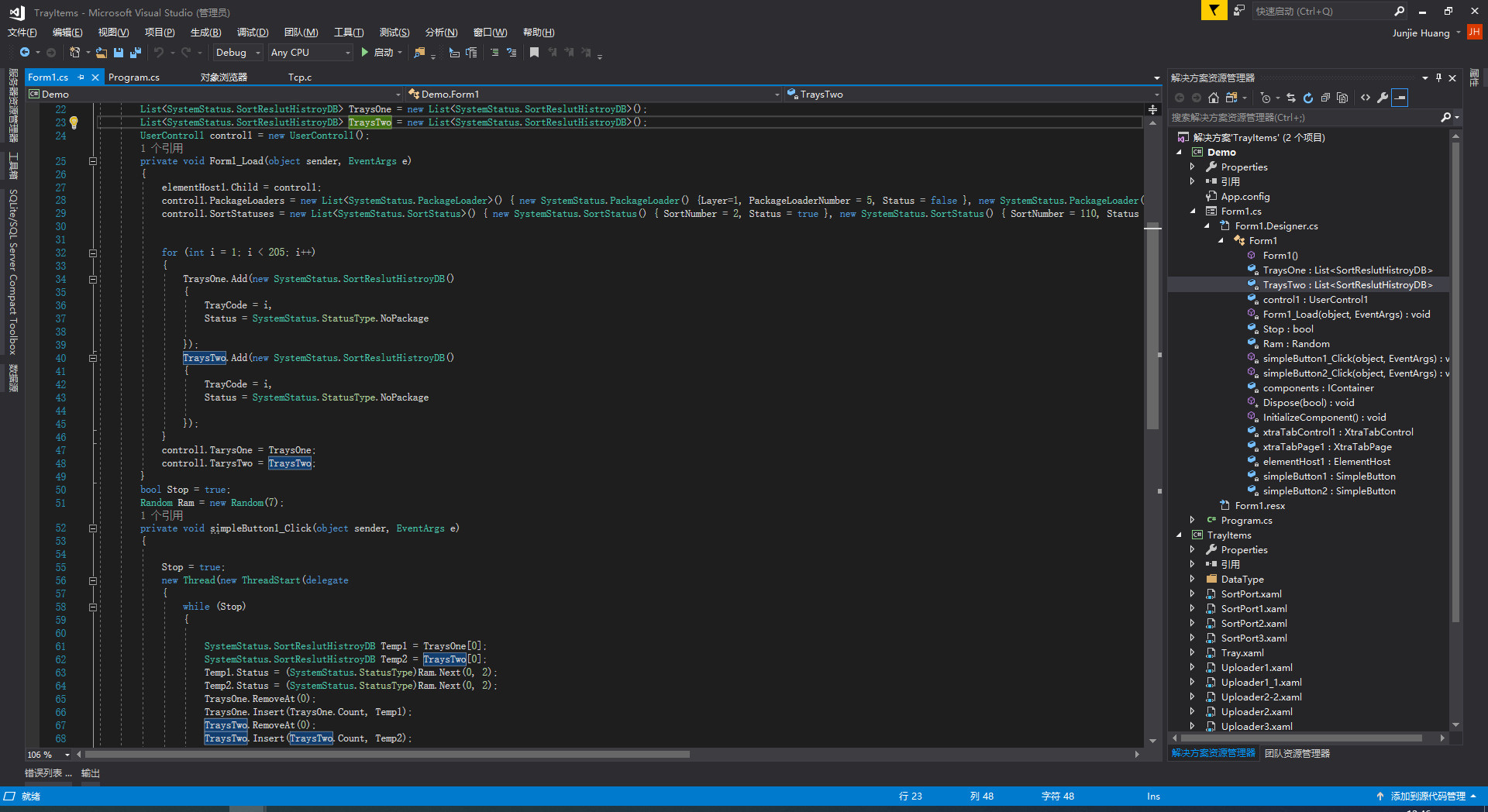
Task: Click the Save All toolbar icon
Action: (x=136, y=53)
